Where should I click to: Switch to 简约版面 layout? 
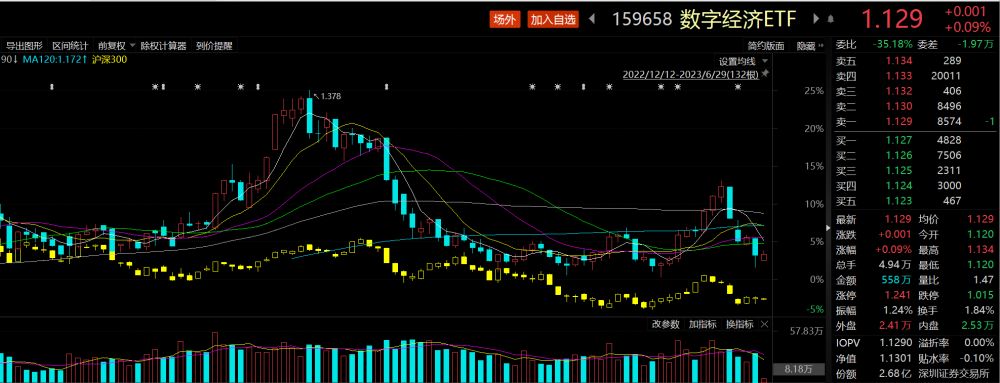(x=766, y=46)
